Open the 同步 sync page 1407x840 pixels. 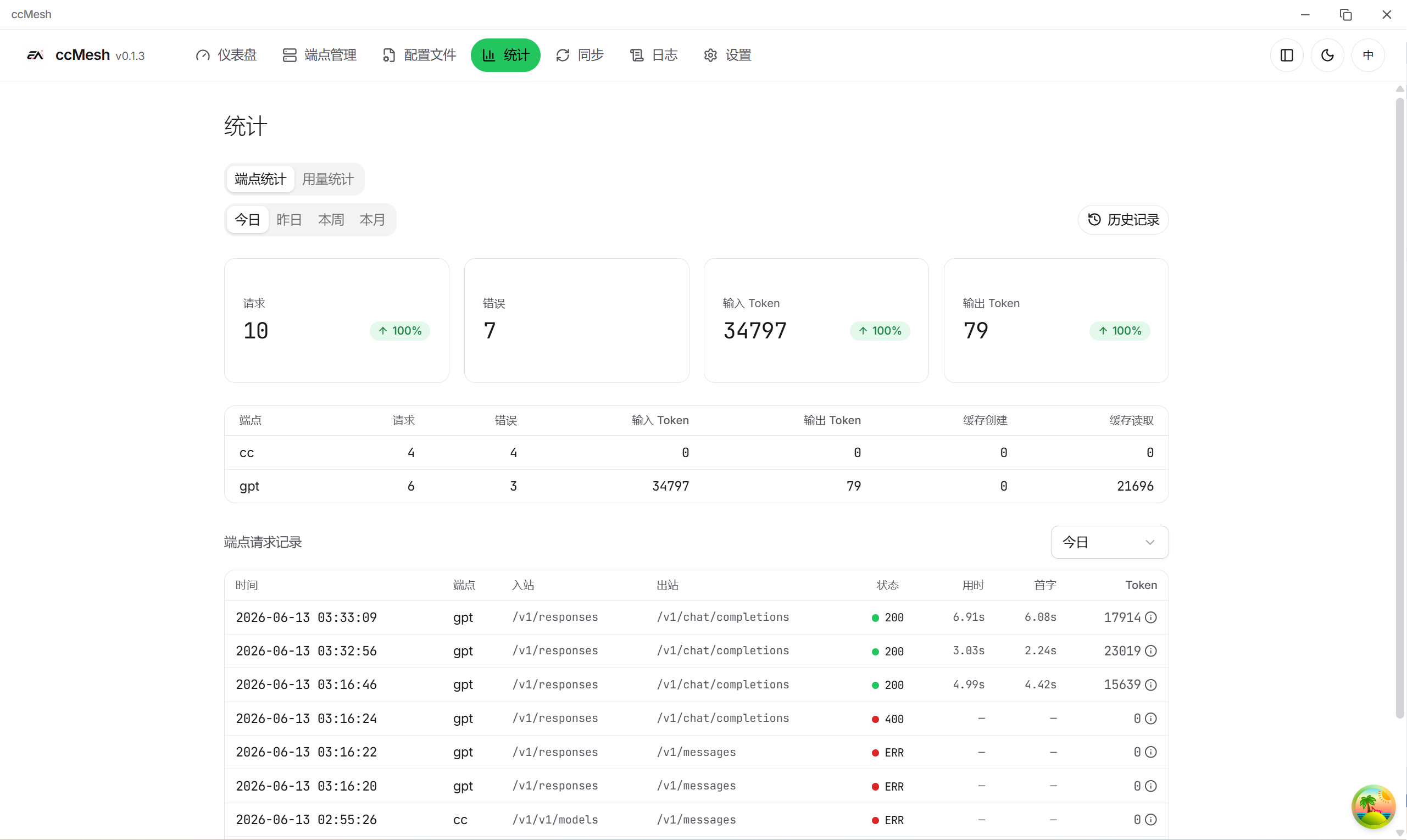(x=580, y=55)
